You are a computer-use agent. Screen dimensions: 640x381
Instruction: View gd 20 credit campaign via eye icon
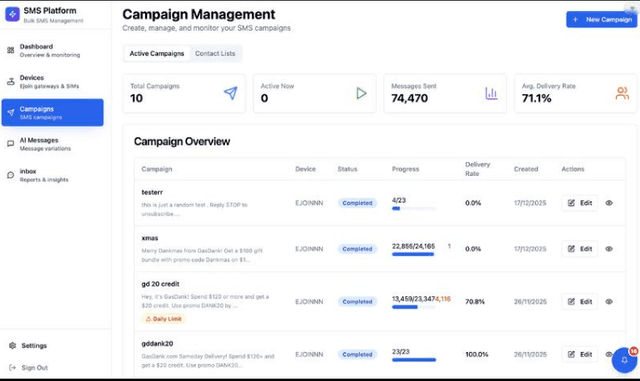[x=609, y=301]
